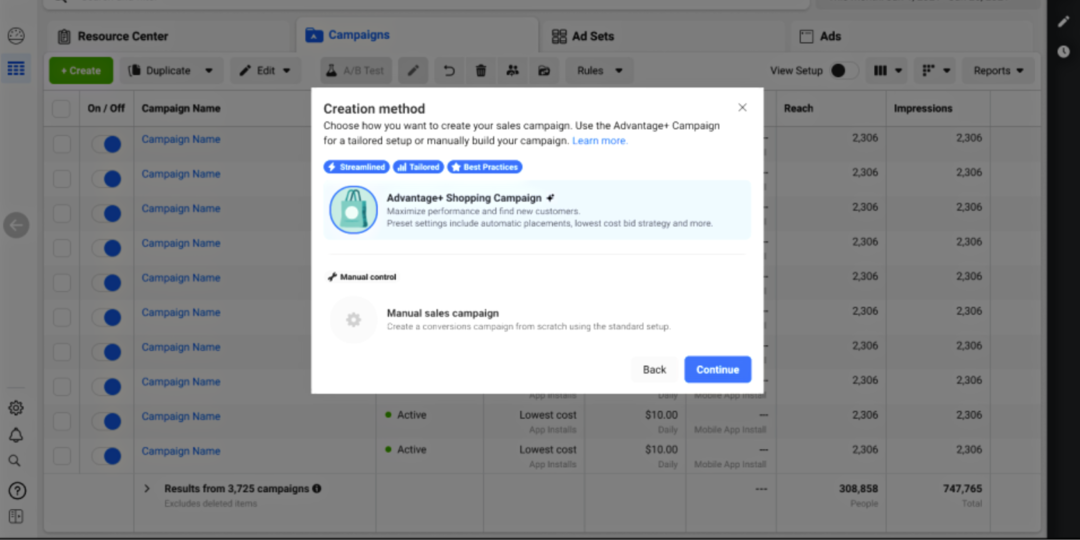Expand the Duplicate dropdown arrow

[209, 71]
